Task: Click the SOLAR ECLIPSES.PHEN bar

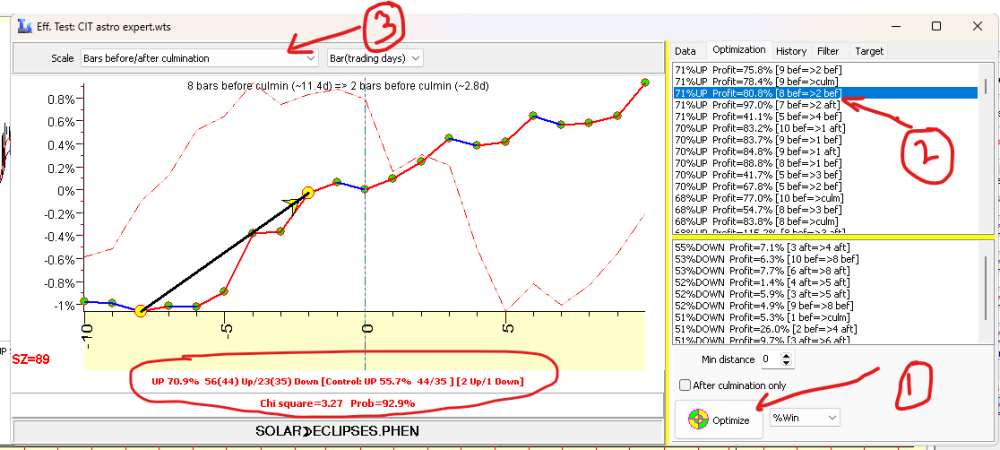Action: pyautogui.click(x=337, y=431)
